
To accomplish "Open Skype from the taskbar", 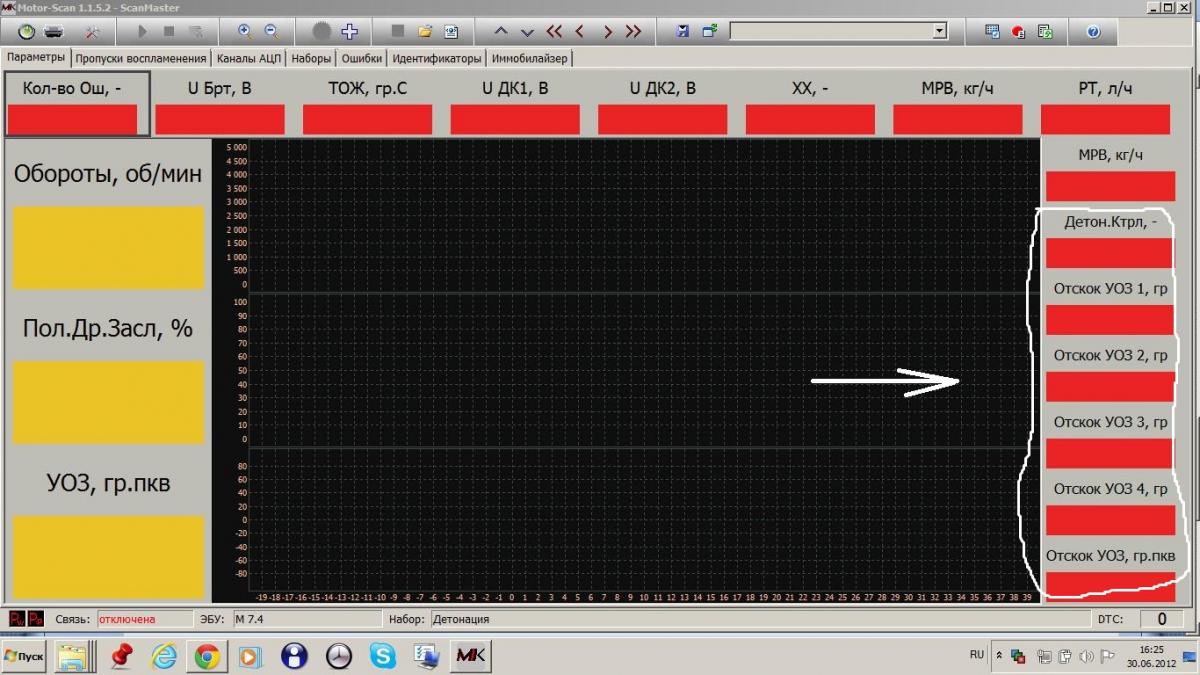I will click(x=382, y=656).
